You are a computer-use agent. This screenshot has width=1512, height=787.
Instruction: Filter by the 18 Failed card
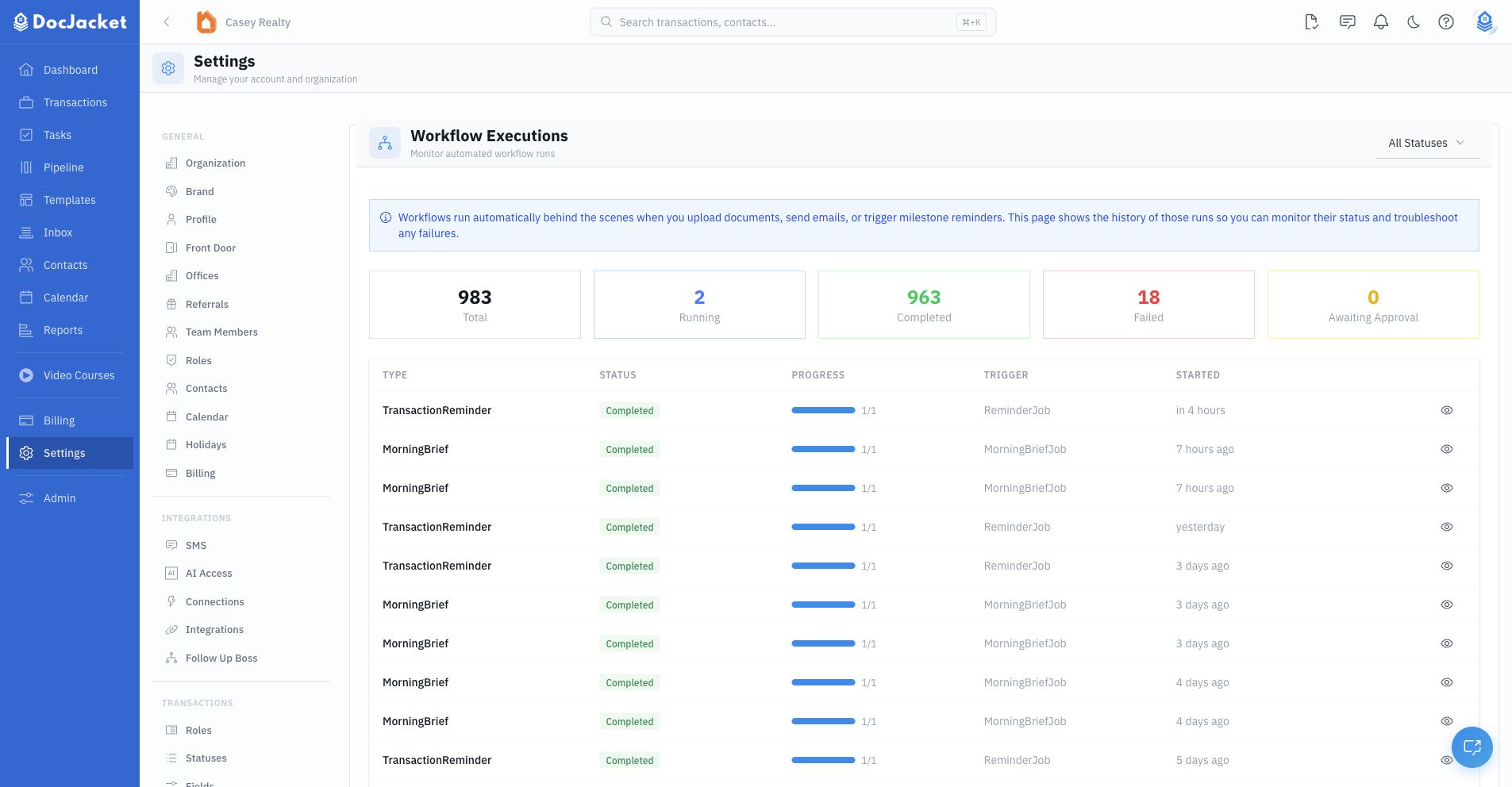[x=1148, y=305]
